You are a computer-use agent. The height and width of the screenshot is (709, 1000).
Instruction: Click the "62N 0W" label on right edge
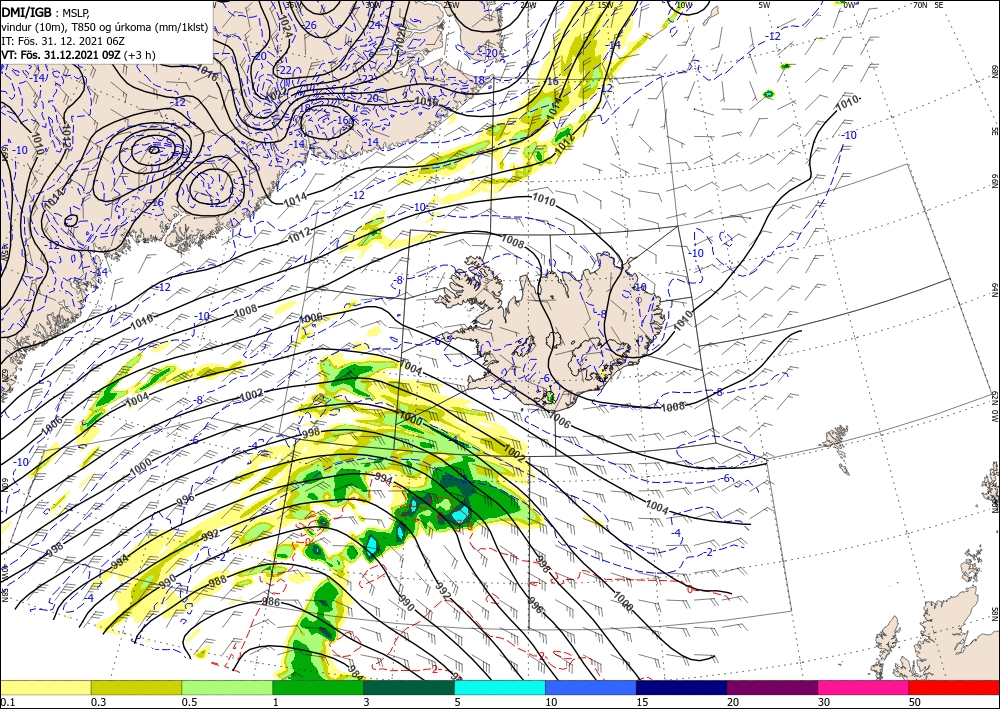click(994, 408)
